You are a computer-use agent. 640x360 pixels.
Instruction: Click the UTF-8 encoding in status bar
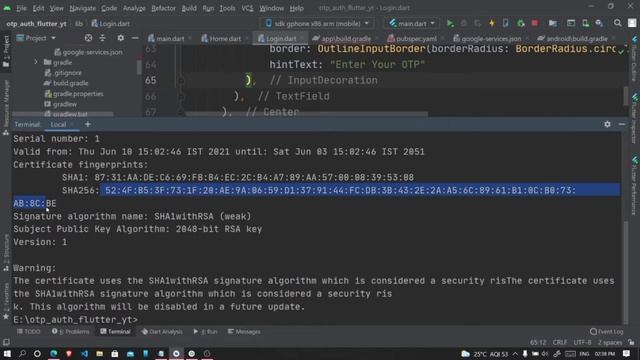pos(582,342)
